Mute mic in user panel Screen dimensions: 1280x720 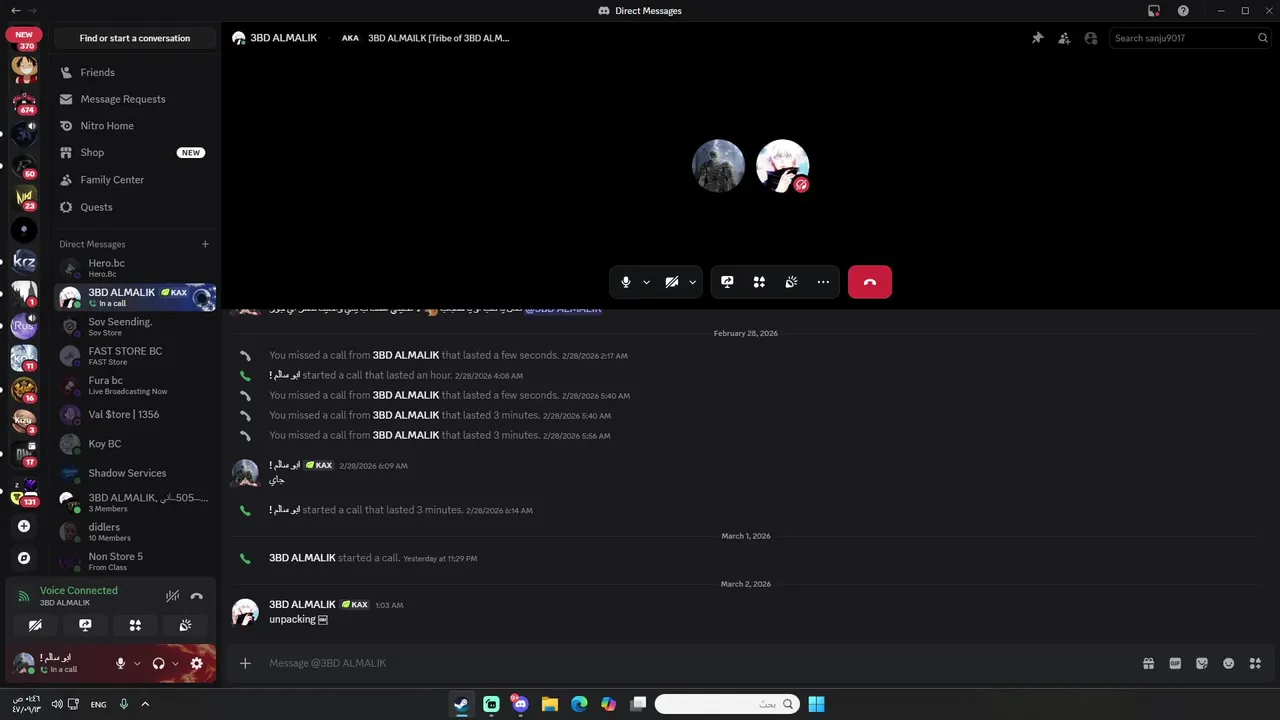click(121, 663)
